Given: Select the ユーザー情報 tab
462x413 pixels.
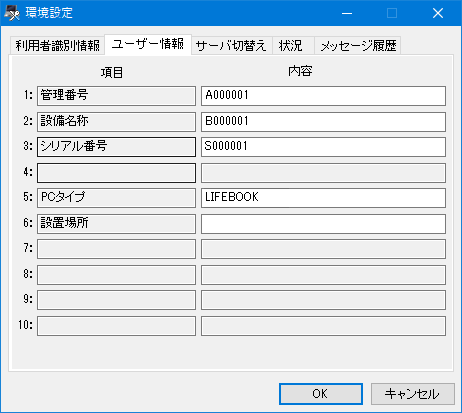Looking at the screenshot, I should point(148,44).
